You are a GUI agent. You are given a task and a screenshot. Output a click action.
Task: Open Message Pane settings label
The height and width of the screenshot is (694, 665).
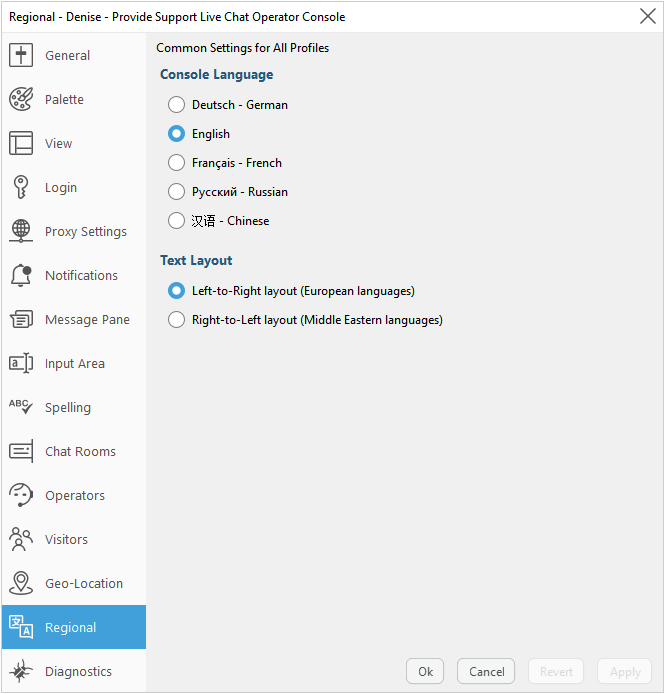[87, 319]
